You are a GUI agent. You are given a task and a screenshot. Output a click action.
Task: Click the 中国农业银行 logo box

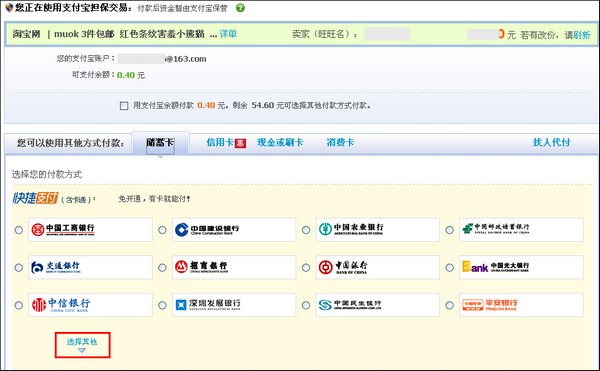377,229
